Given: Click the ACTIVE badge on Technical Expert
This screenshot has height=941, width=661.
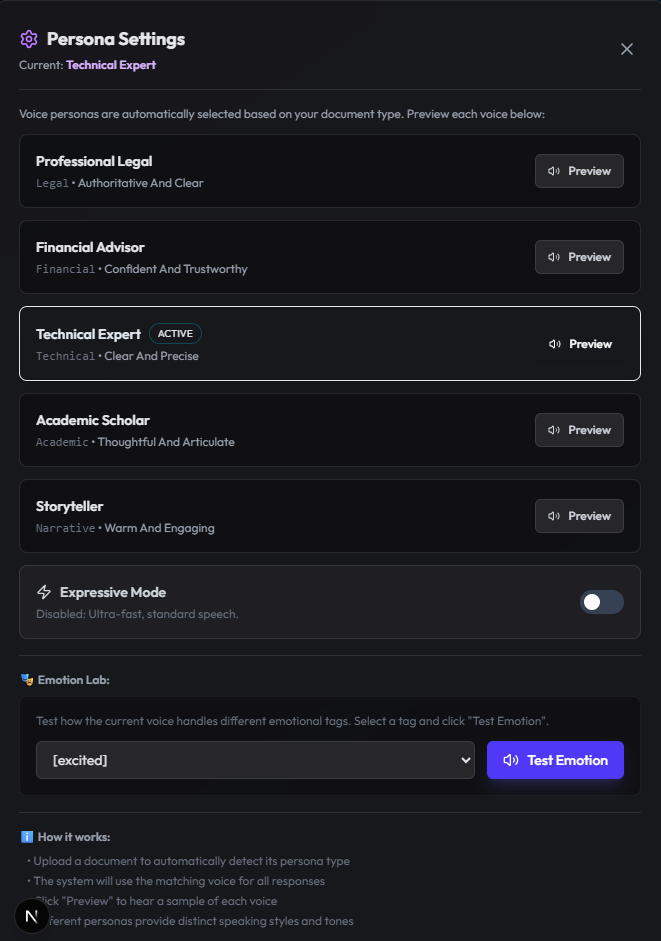Looking at the screenshot, I should point(175,333).
